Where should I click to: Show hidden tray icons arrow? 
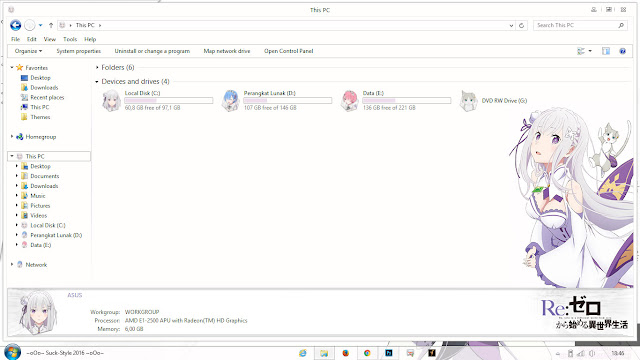[x=558, y=354]
